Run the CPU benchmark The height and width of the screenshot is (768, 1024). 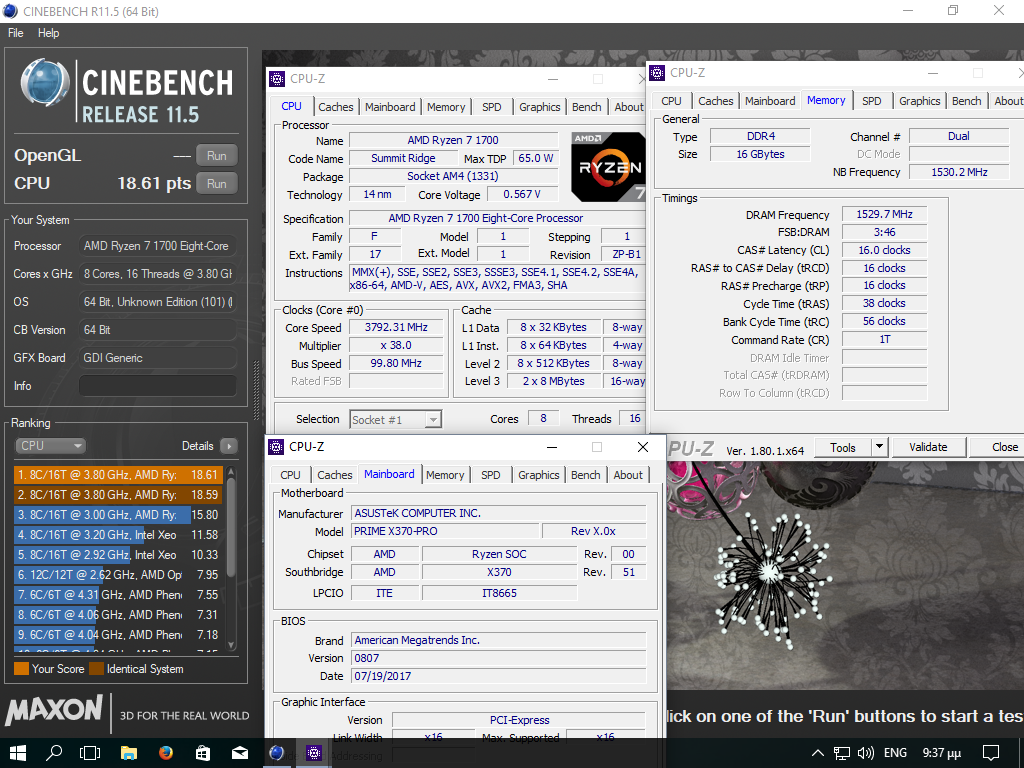tap(217, 184)
